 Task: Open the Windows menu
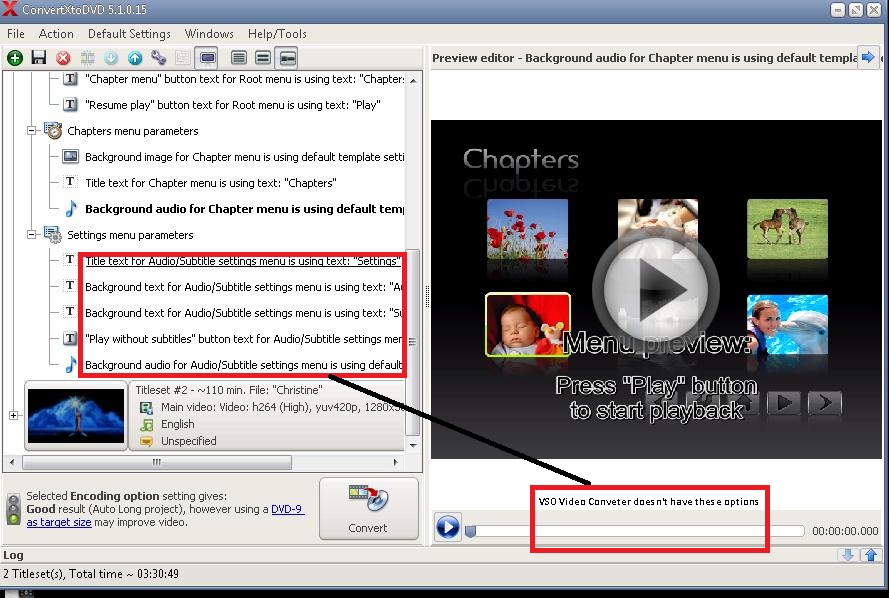209,34
